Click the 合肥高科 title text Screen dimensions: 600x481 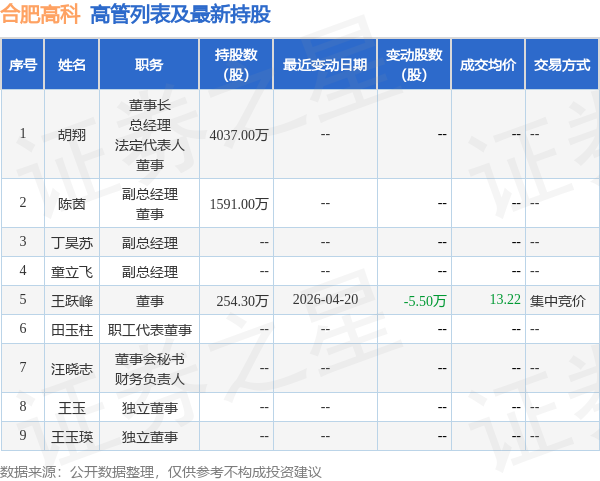(x=40, y=15)
